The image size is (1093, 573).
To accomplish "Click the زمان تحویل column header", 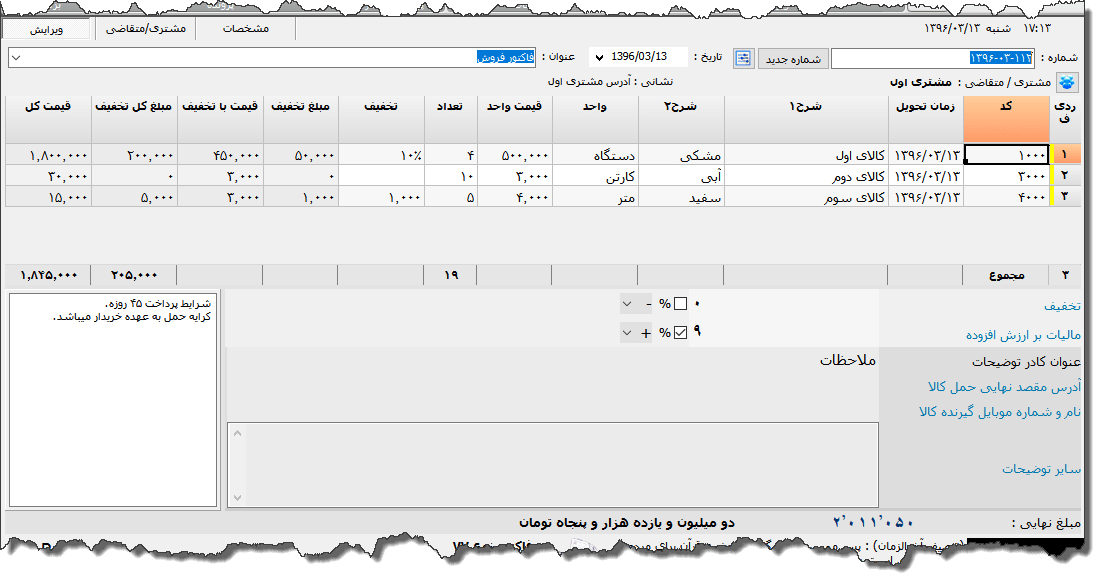I will tap(926, 120).
